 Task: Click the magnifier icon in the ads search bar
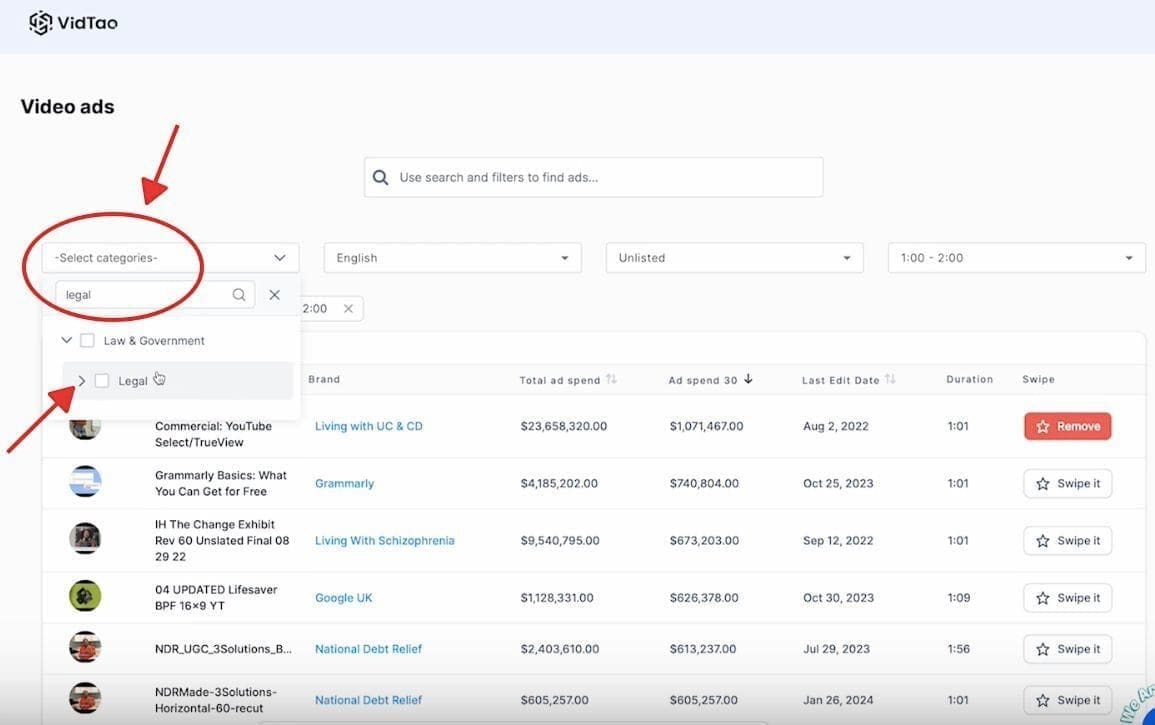(380, 177)
